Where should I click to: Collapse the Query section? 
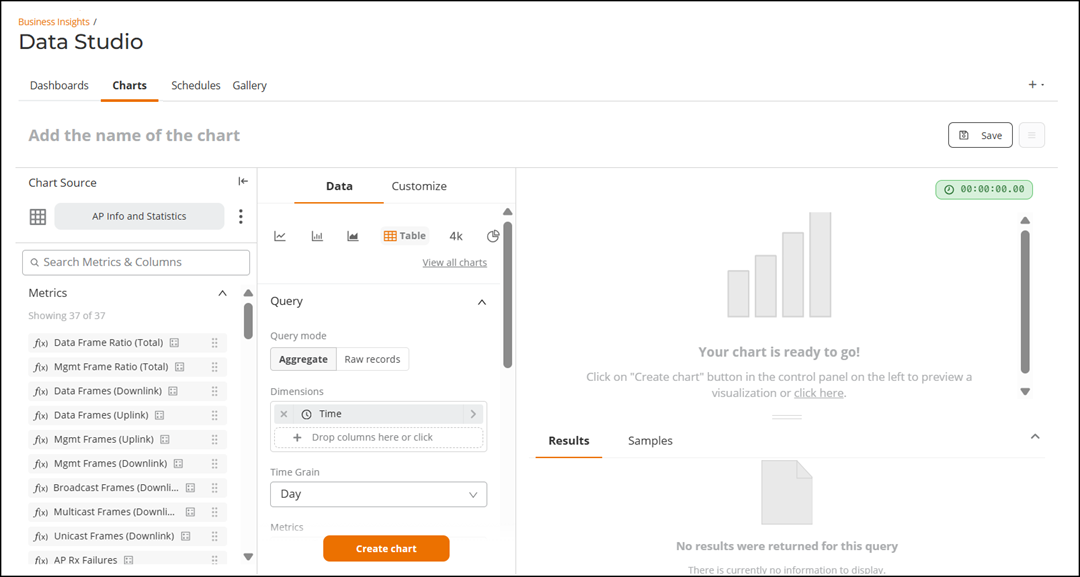coord(482,302)
